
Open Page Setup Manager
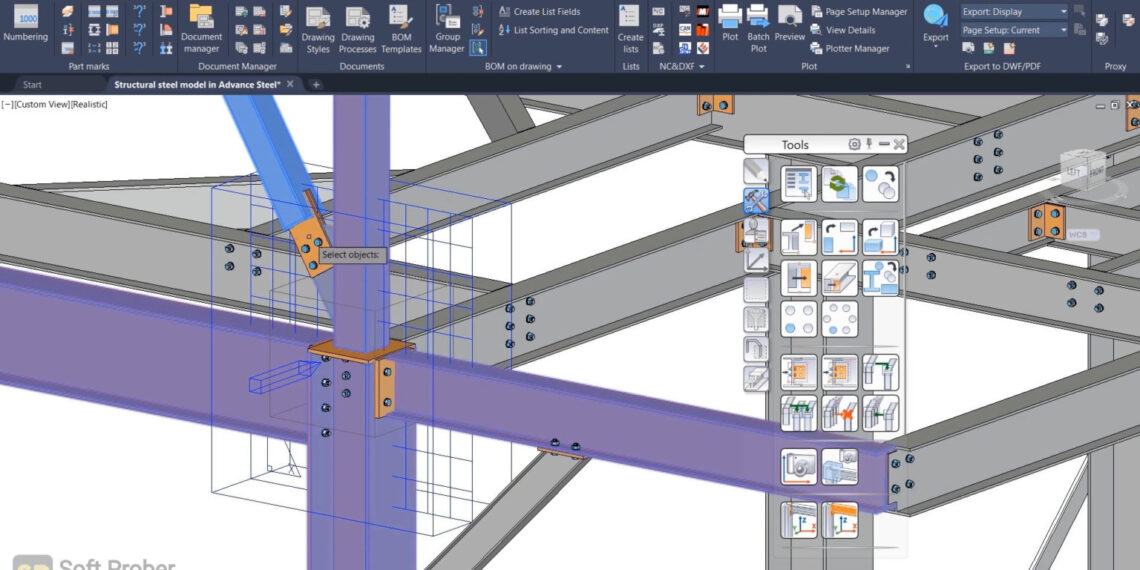coord(859,12)
